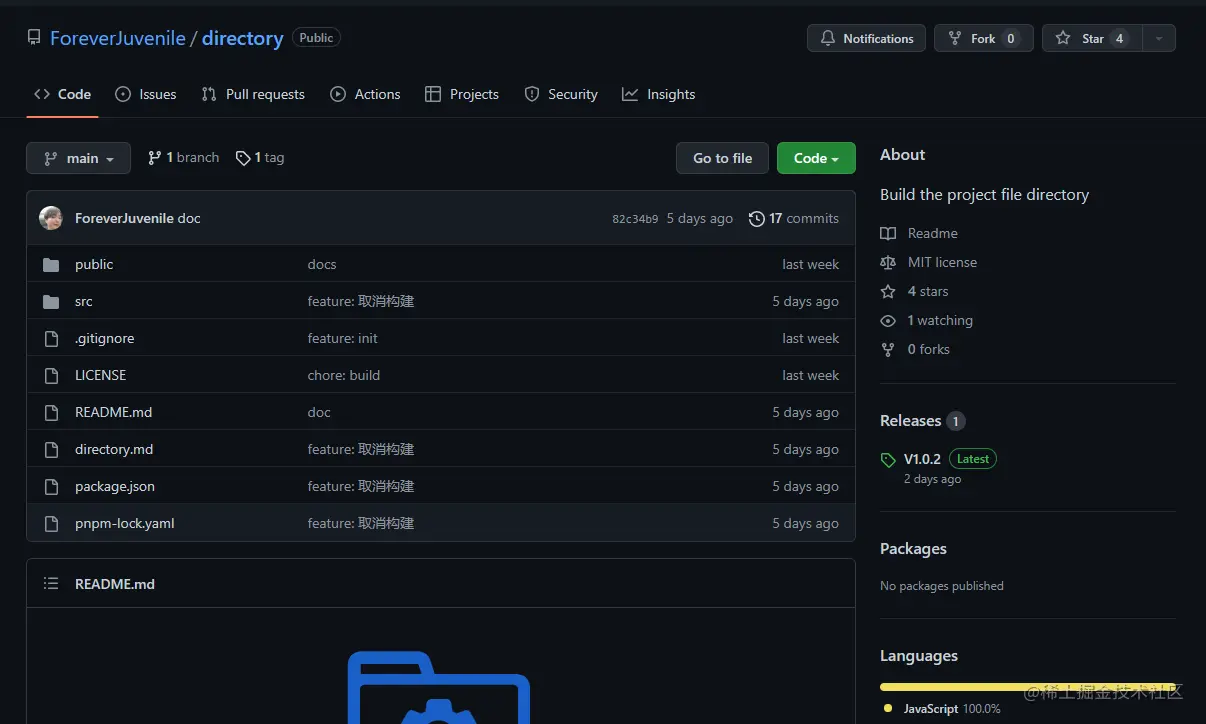Open the star lists dropdown arrow

(x=1159, y=38)
